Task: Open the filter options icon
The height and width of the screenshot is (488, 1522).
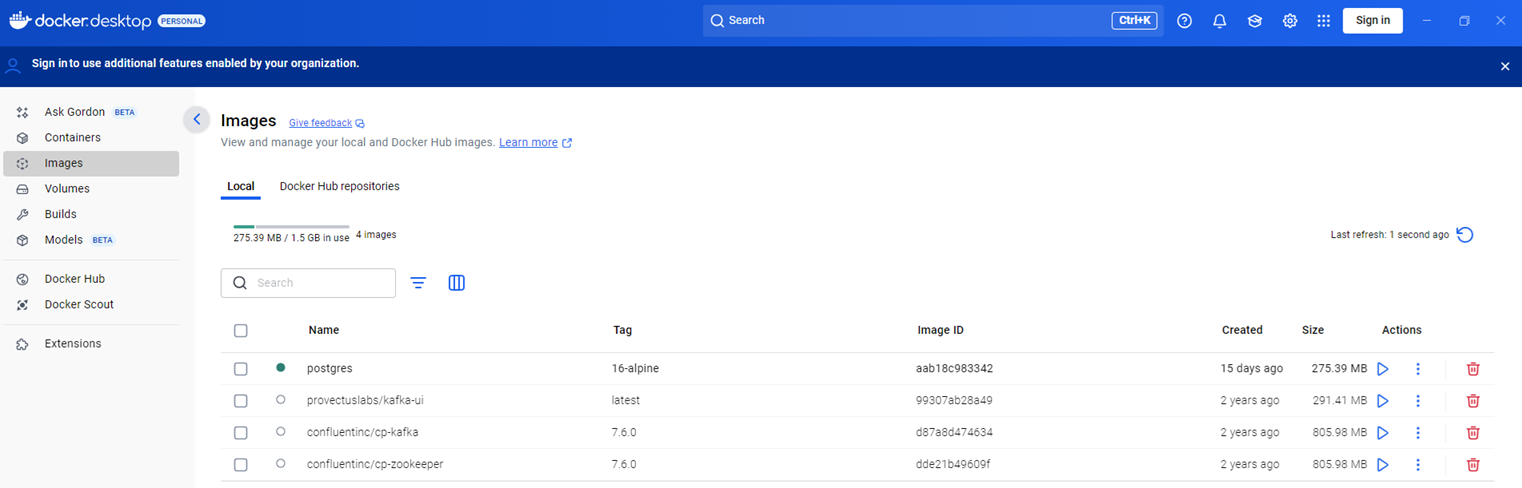Action: click(x=418, y=283)
